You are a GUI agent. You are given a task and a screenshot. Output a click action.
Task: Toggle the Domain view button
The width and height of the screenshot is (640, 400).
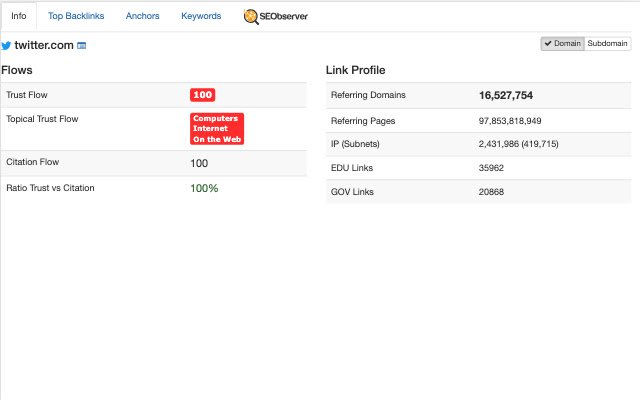[x=563, y=44]
